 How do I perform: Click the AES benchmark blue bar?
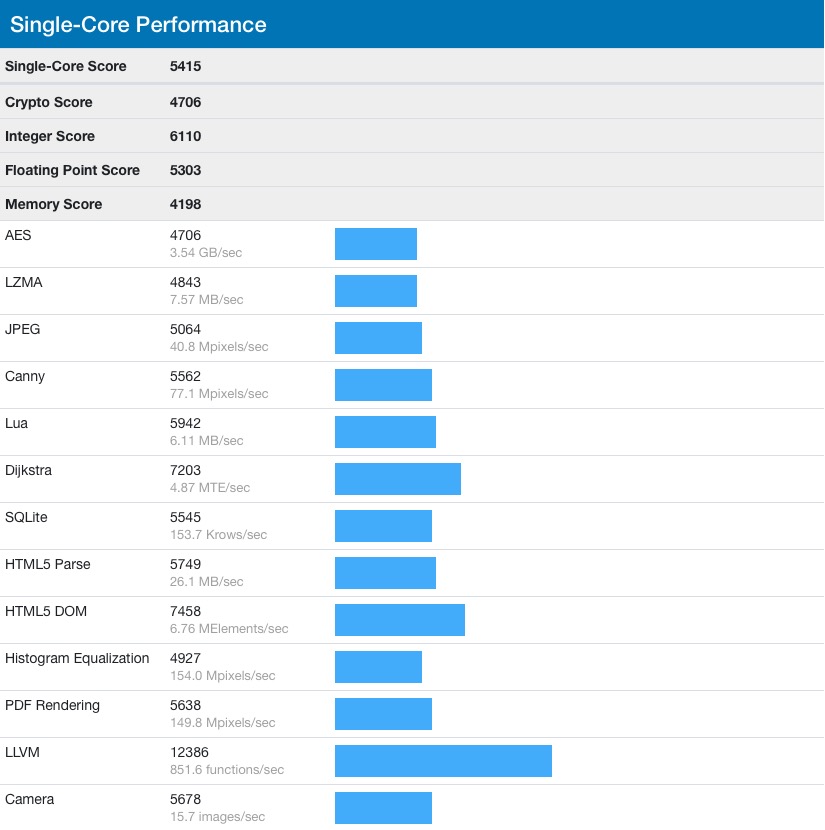tap(375, 244)
